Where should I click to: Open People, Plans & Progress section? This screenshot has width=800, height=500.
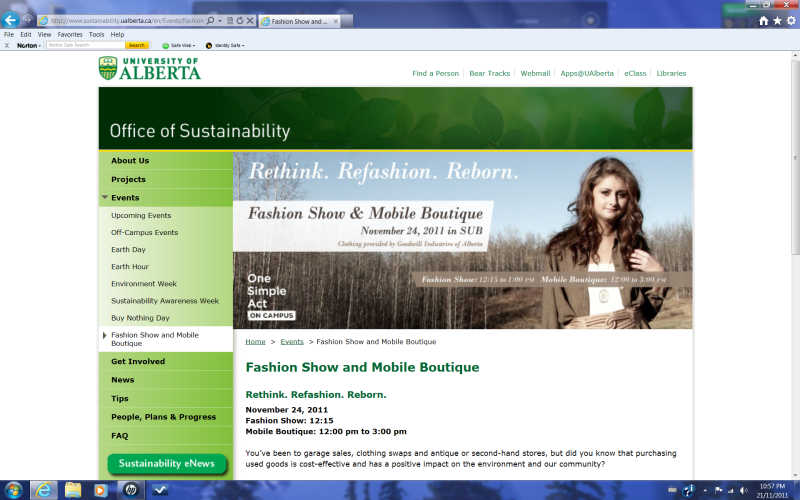tap(166, 417)
